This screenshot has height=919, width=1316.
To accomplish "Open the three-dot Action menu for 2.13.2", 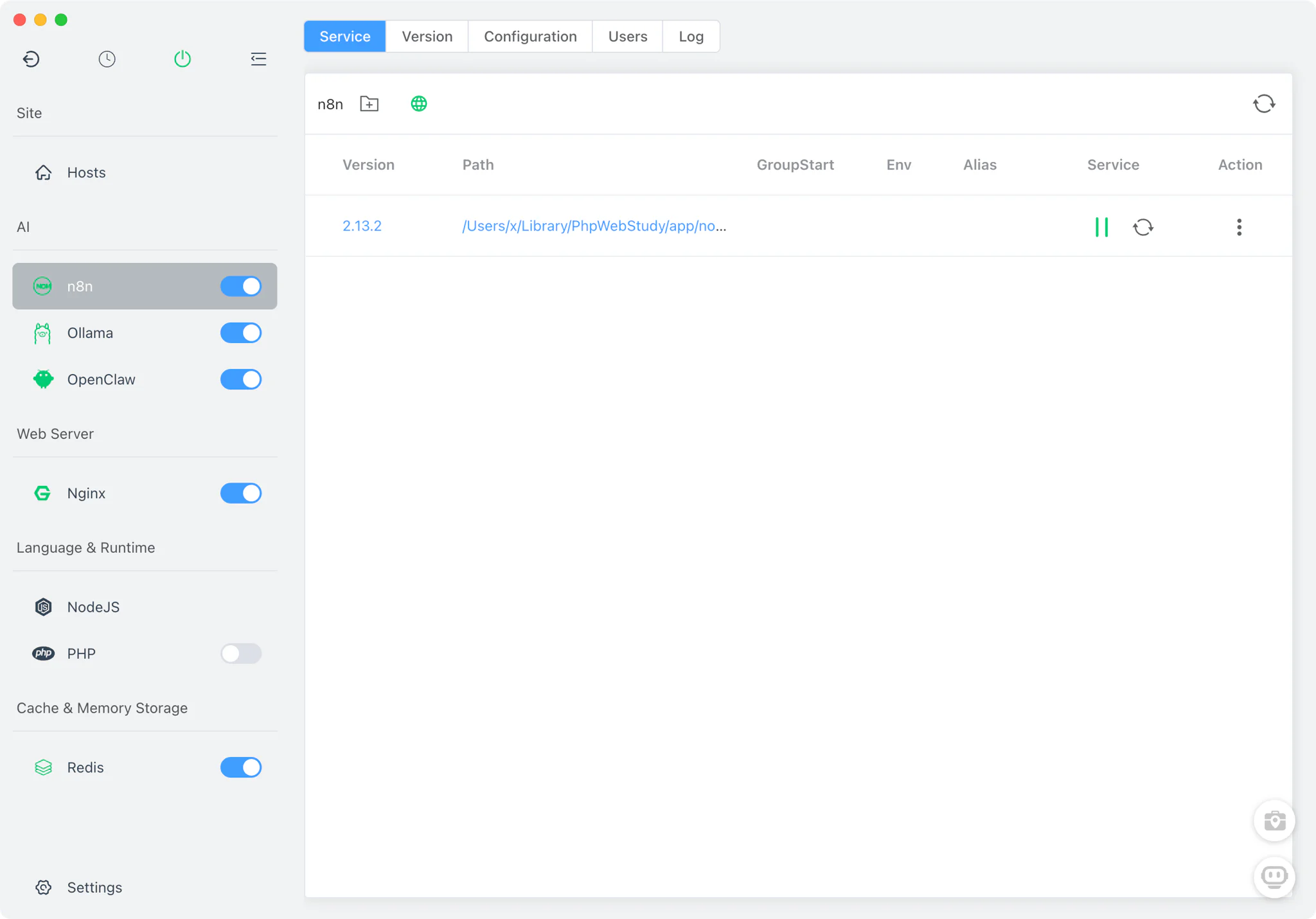I will point(1239,227).
